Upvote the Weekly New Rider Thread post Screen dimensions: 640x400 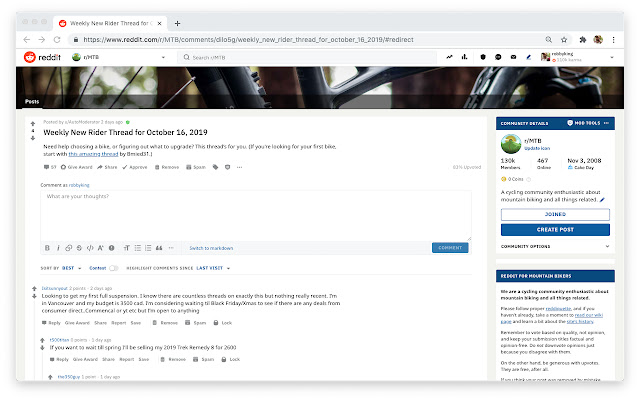[33, 124]
